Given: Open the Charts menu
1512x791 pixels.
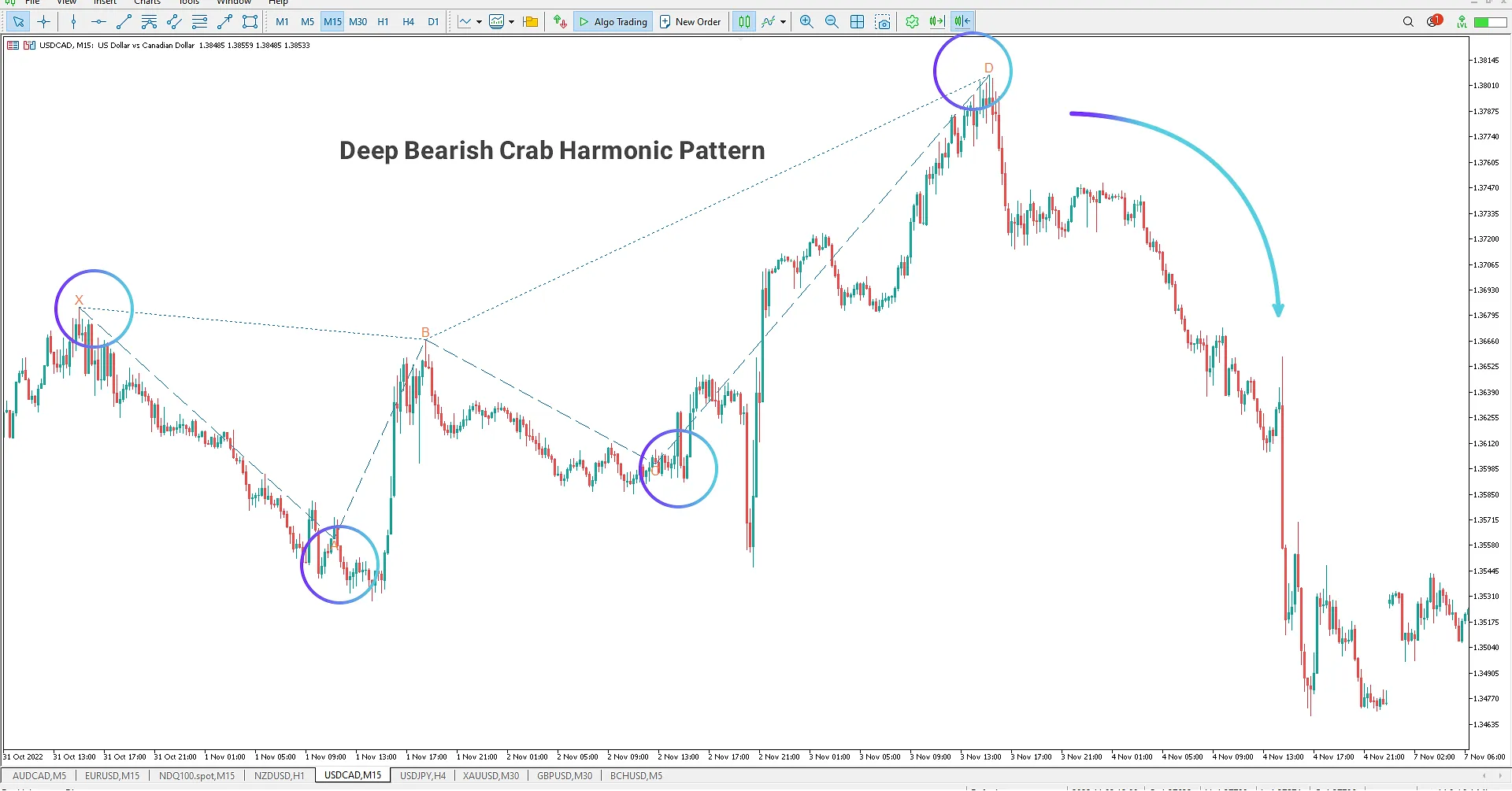Looking at the screenshot, I should (x=146, y=3).
